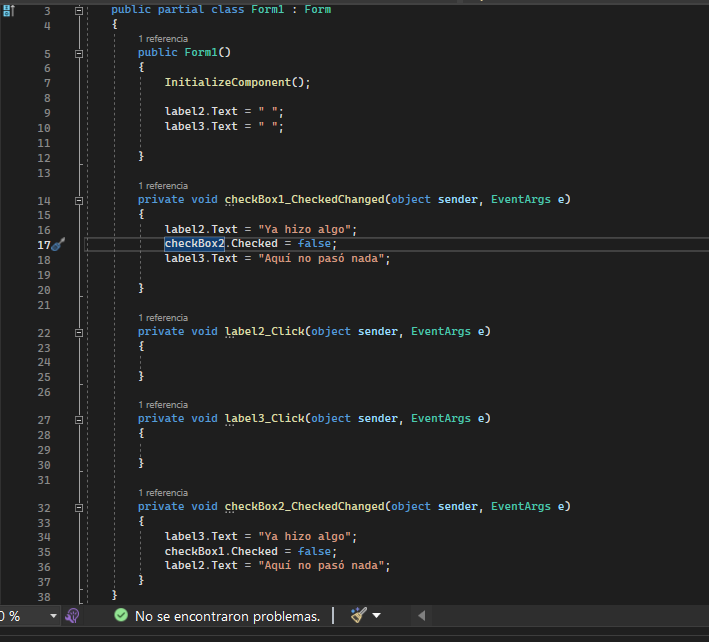Collapse the checkBox1_CheckedChanged method
This screenshot has height=642, width=709.
(80, 200)
